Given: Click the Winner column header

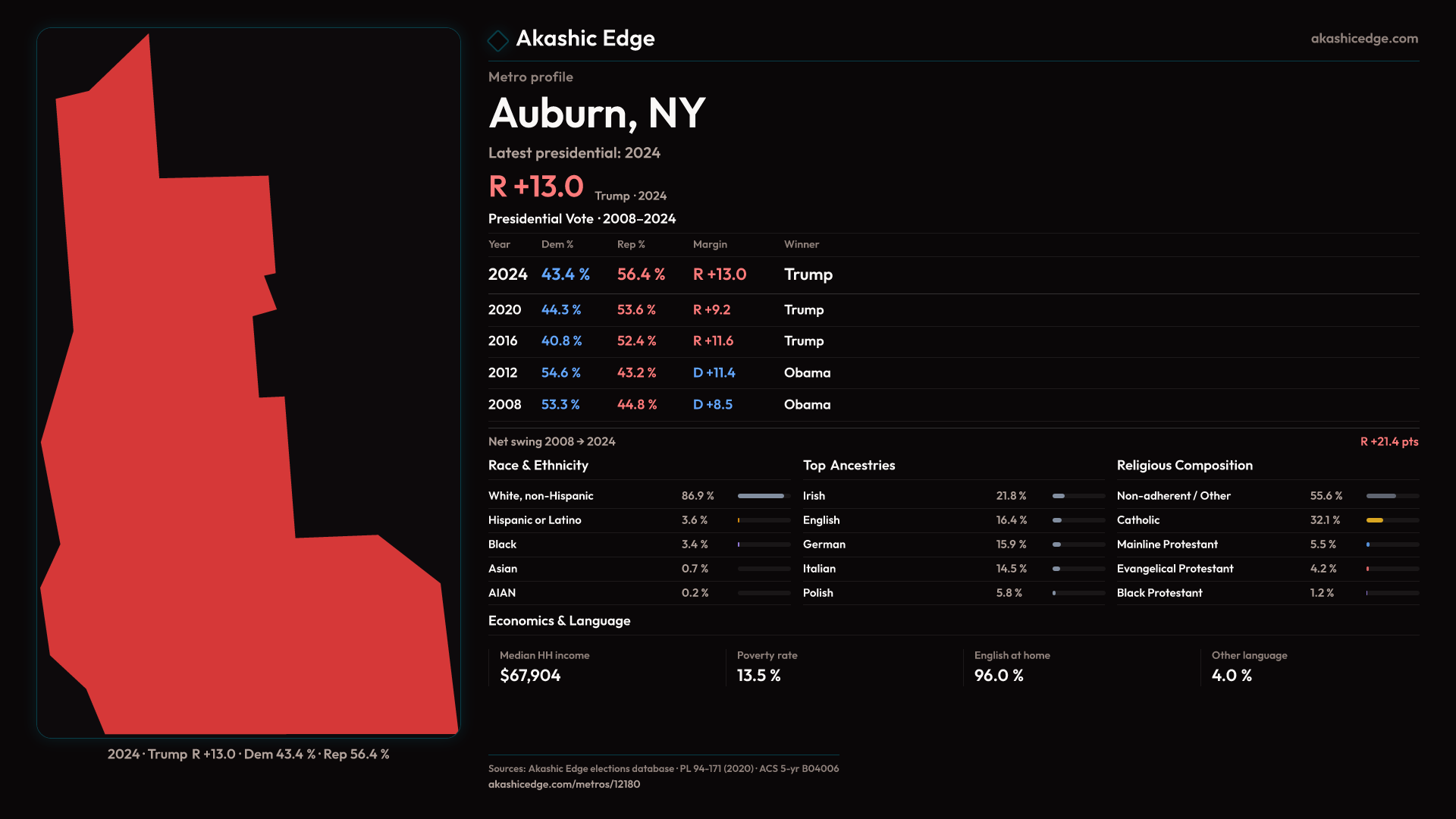Looking at the screenshot, I should (x=801, y=244).
